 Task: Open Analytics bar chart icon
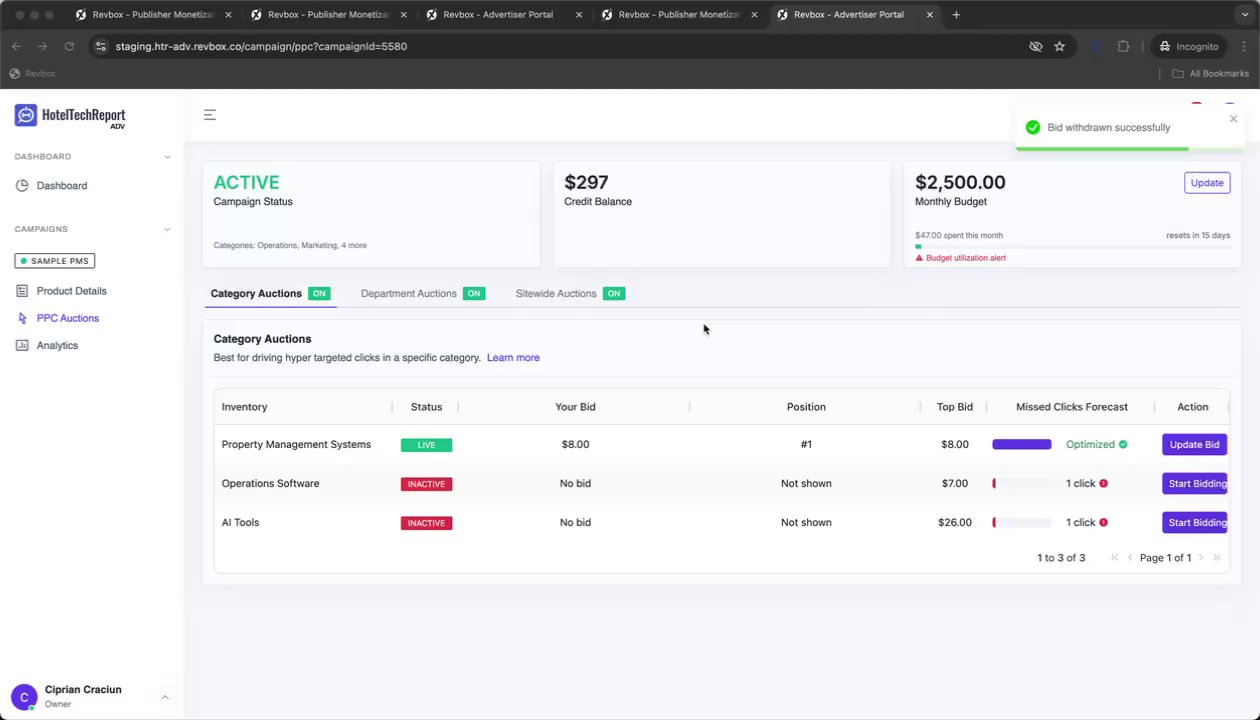click(x=22, y=345)
